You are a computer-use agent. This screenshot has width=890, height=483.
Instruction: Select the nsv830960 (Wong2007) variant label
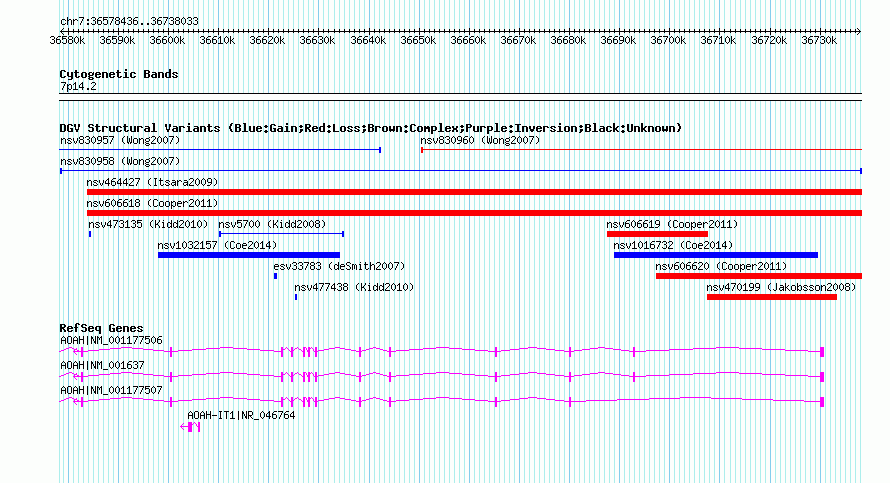pos(480,140)
